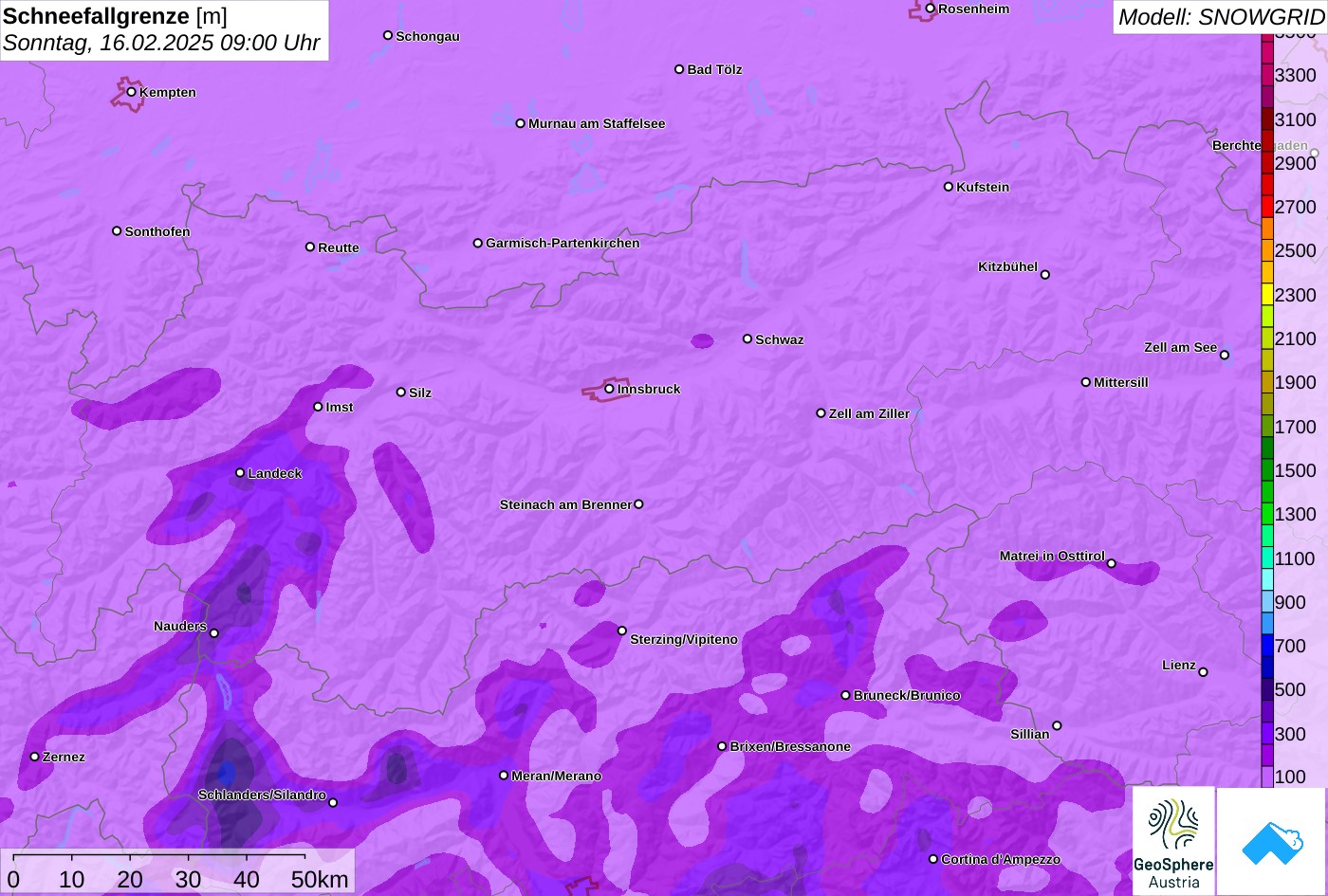Select the Schongau location dot
This screenshot has height=896, width=1328.
pyautogui.click(x=388, y=36)
